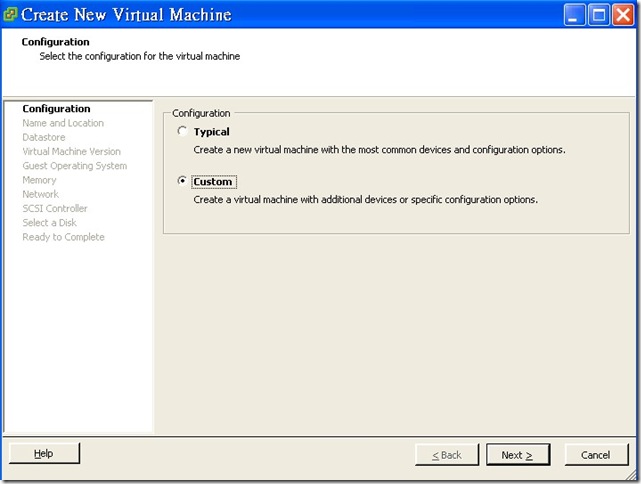Select the Memory step in sidebar
The height and width of the screenshot is (484, 641).
(39, 180)
